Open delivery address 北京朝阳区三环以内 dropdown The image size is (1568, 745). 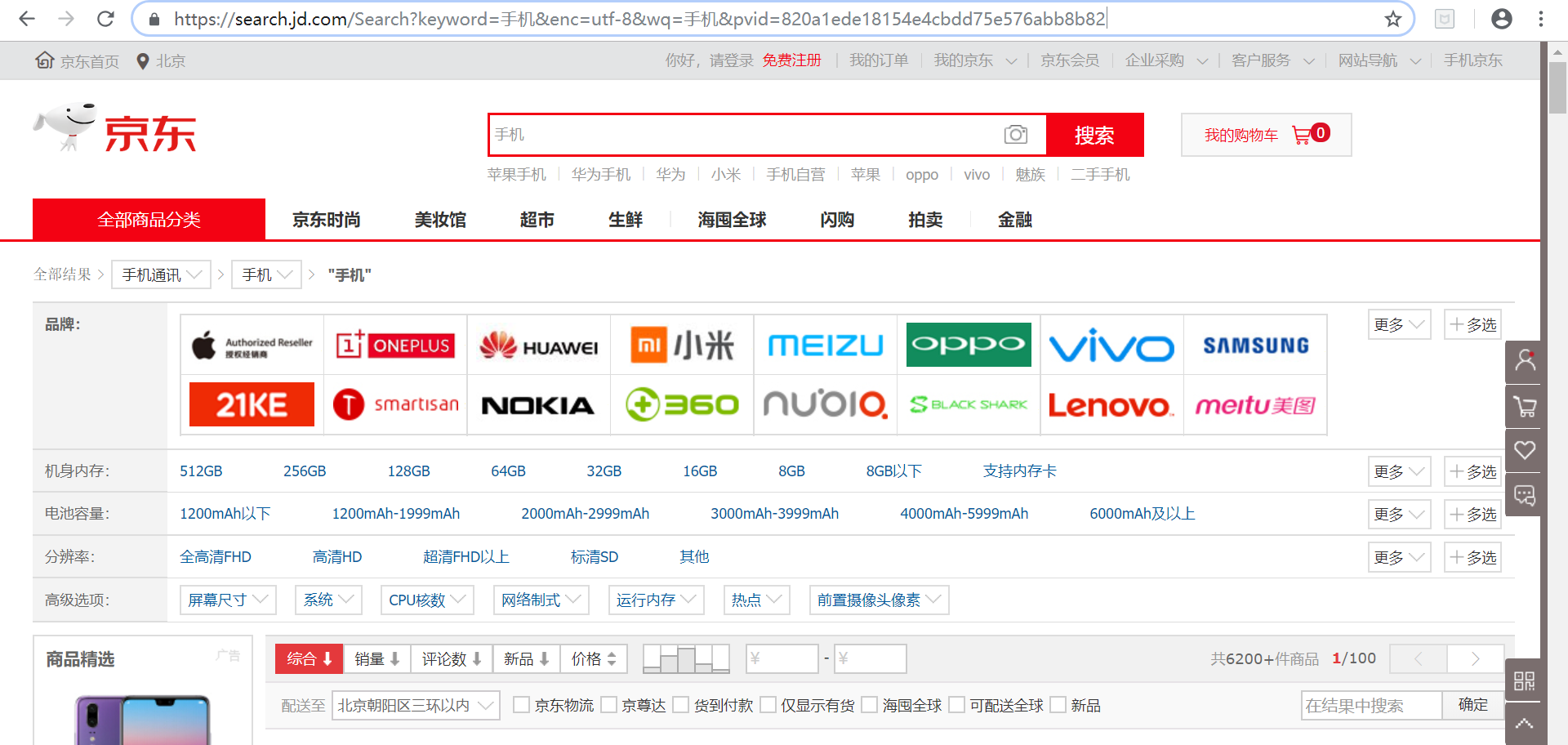click(416, 705)
